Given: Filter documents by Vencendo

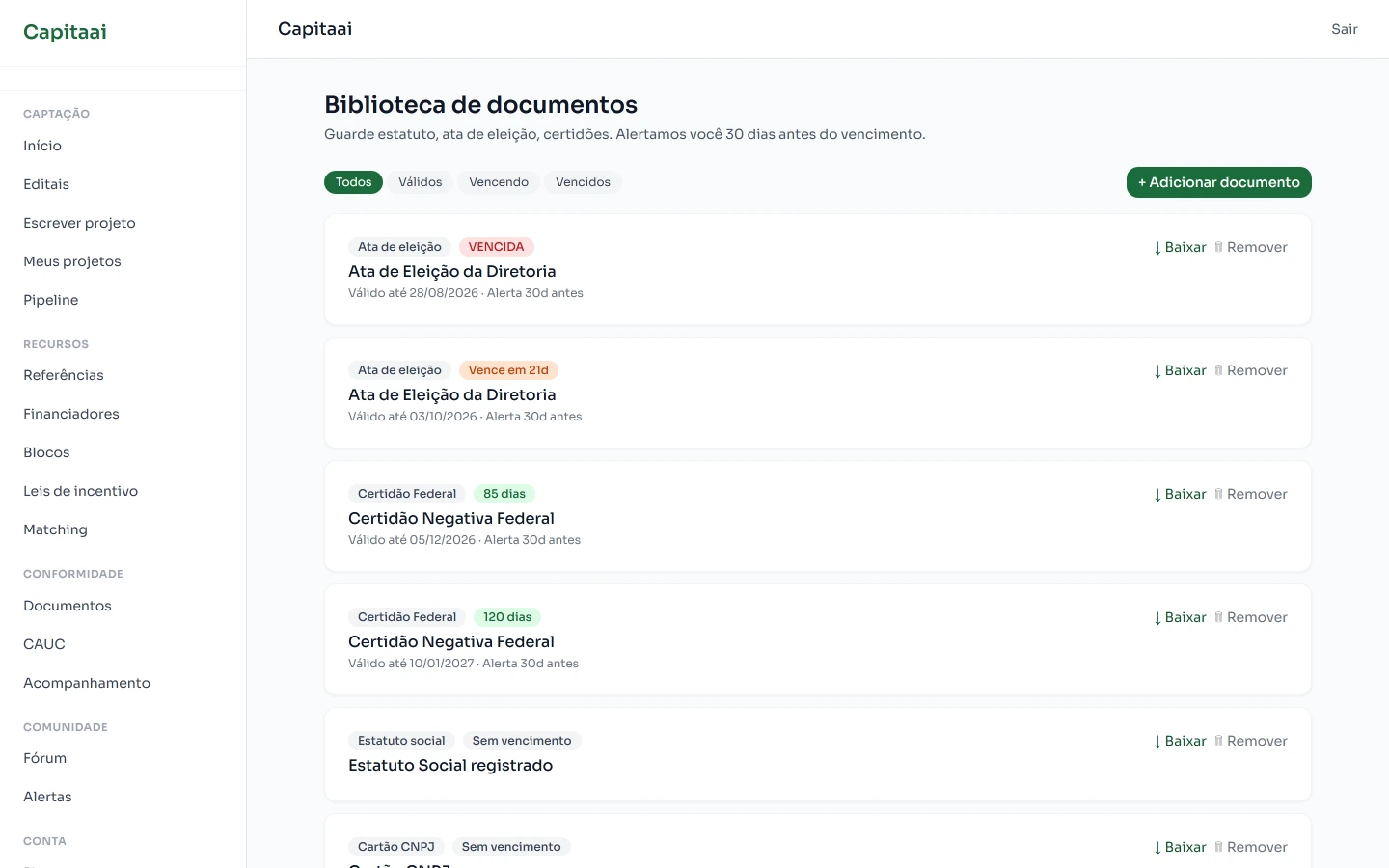Looking at the screenshot, I should tap(499, 182).
